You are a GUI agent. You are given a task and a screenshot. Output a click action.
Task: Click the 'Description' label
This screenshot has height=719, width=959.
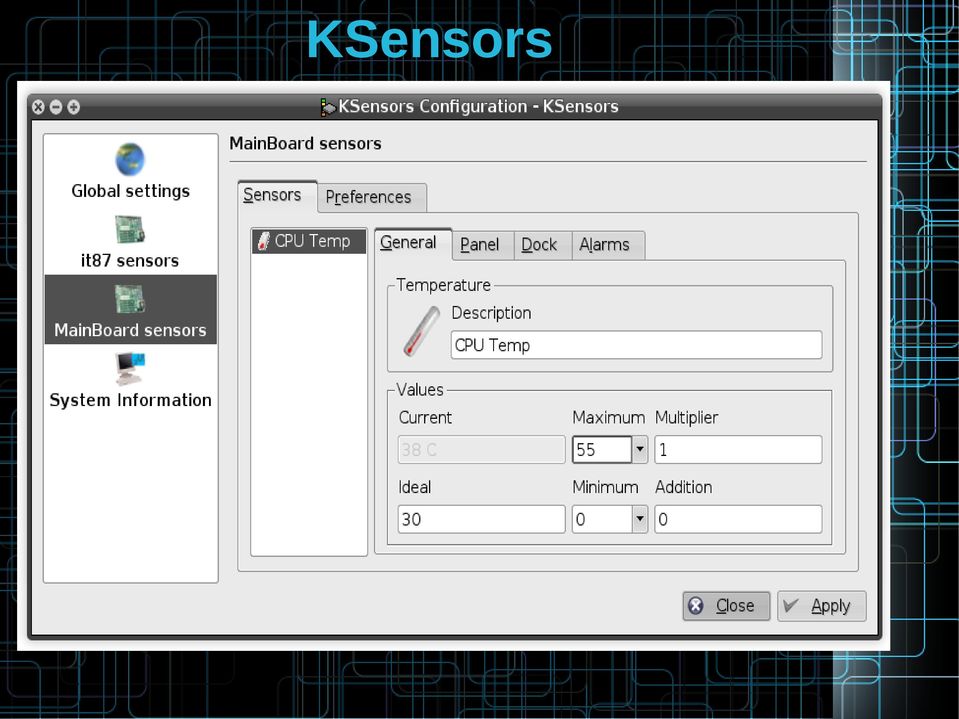491,313
